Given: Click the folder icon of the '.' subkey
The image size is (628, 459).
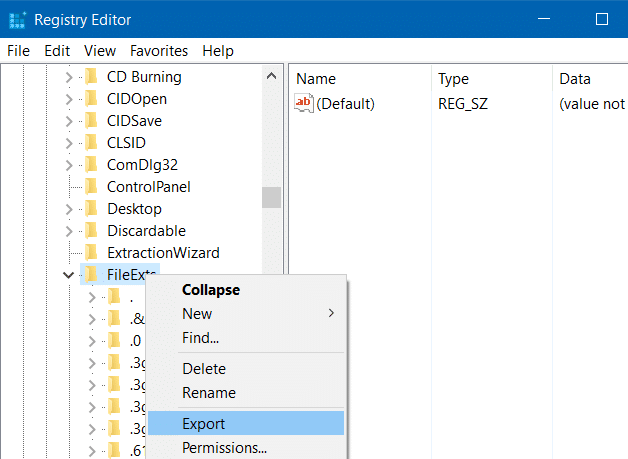Looking at the screenshot, I should 115,297.
